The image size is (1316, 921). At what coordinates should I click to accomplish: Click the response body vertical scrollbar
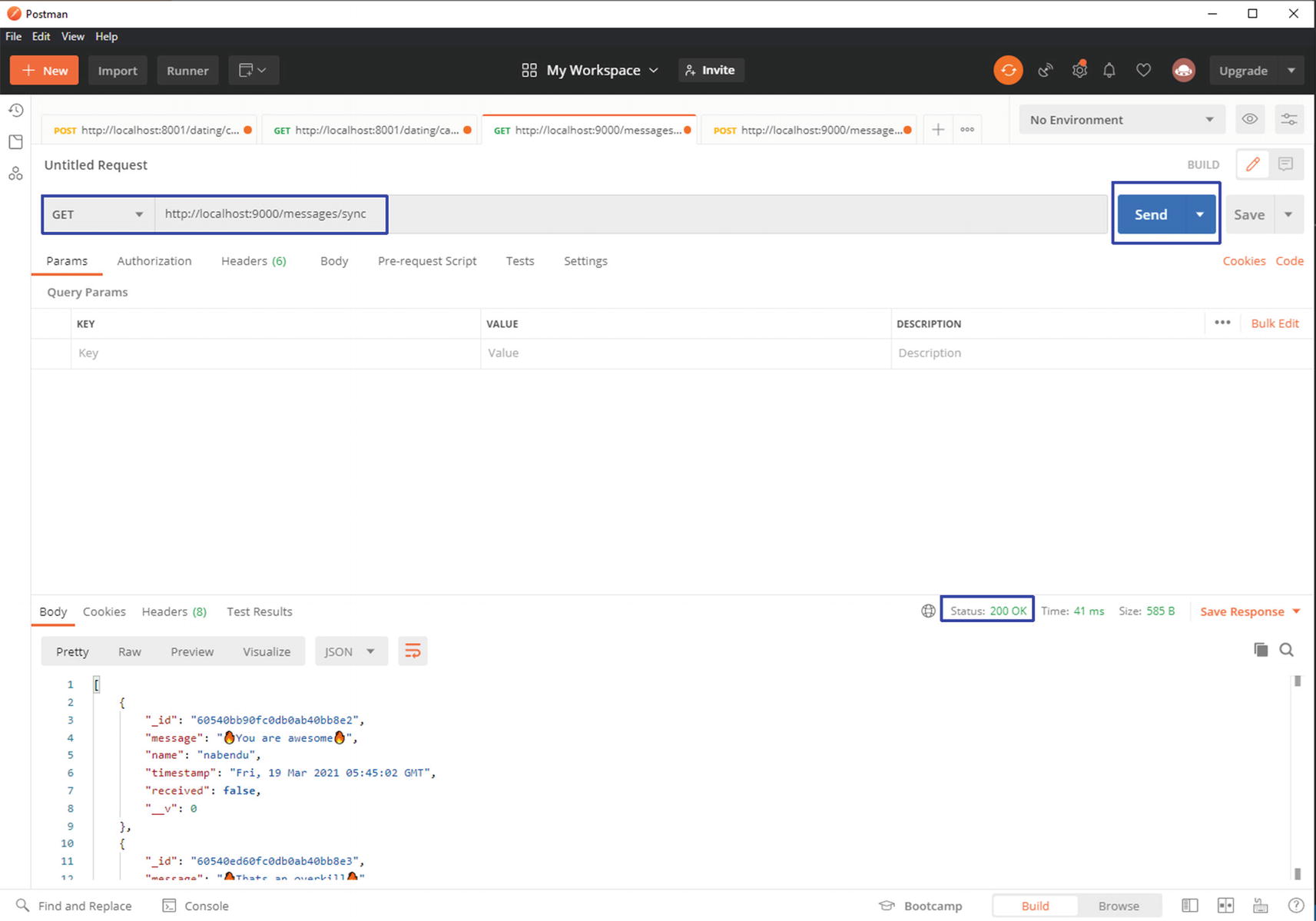[1297, 776]
